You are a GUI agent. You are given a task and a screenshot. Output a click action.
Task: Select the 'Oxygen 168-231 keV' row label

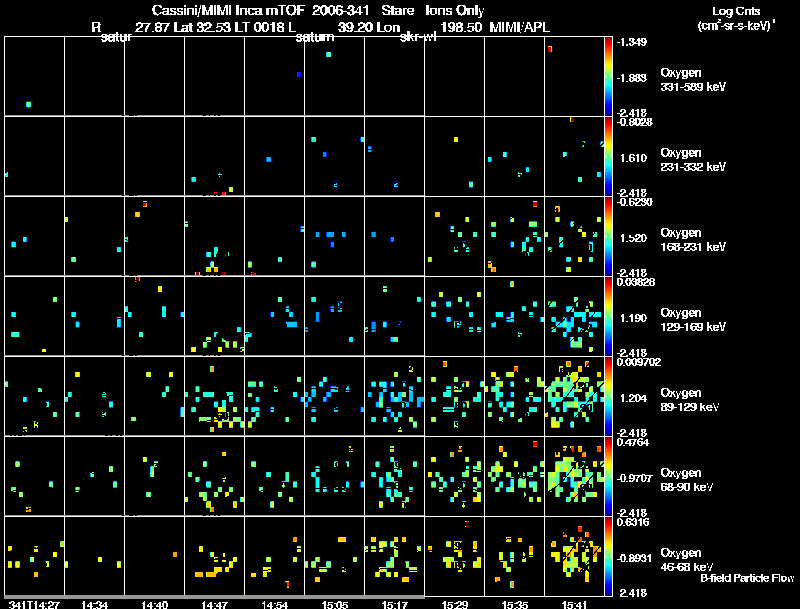point(693,240)
